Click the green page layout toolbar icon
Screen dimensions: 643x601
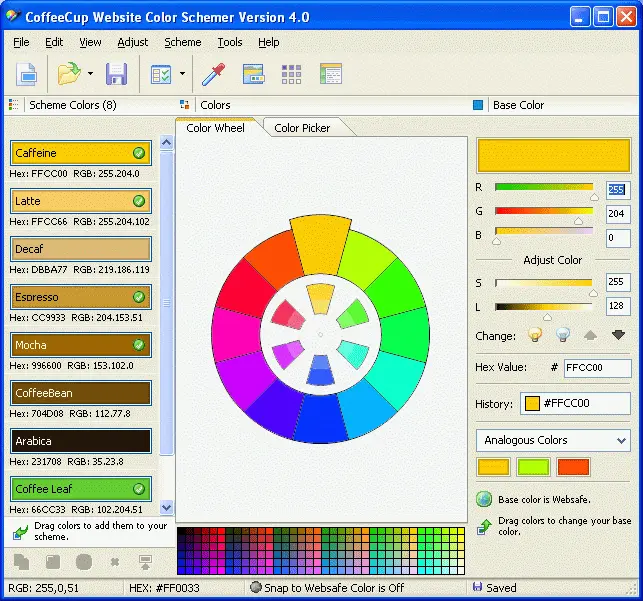[x=331, y=74]
